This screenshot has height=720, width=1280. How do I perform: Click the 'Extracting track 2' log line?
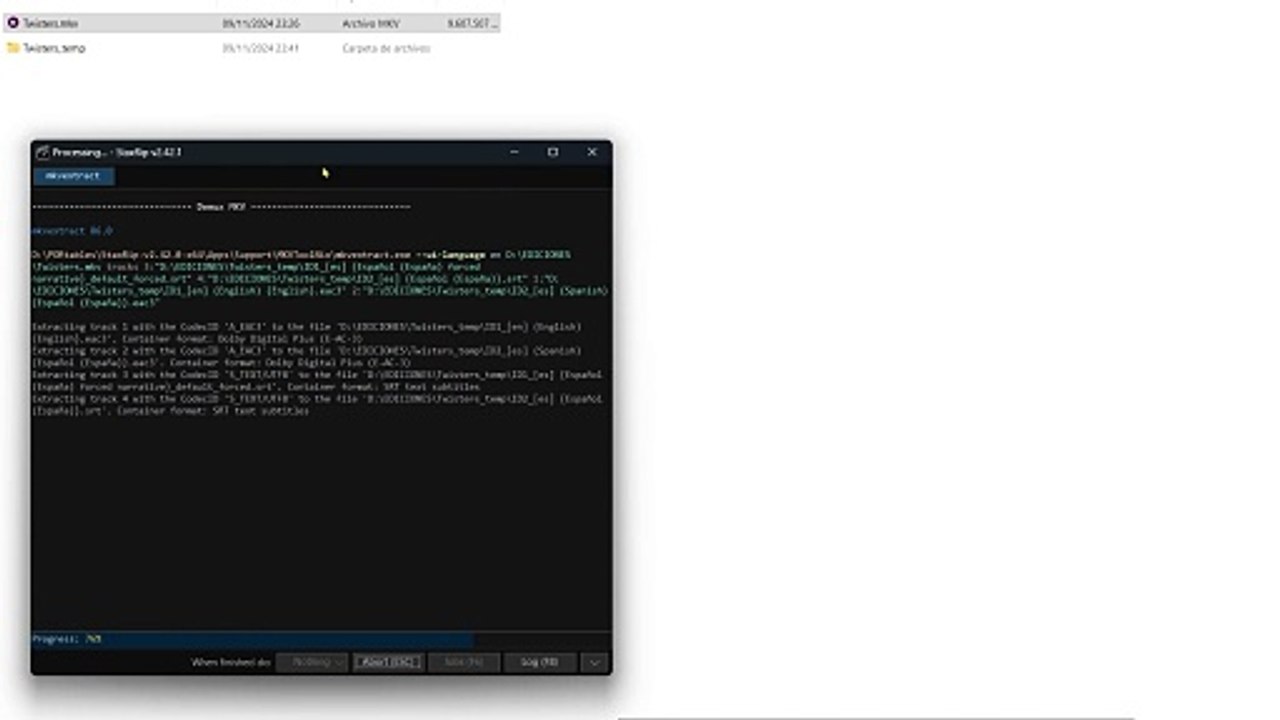[x=306, y=357]
